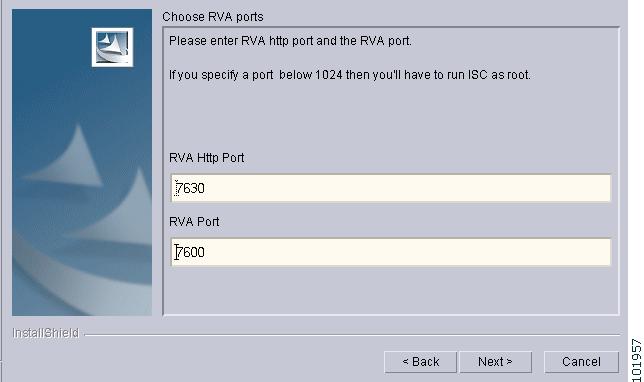Screen dimensions: 644x382
Task: Select the 7630 port value text
Action: click(190, 188)
